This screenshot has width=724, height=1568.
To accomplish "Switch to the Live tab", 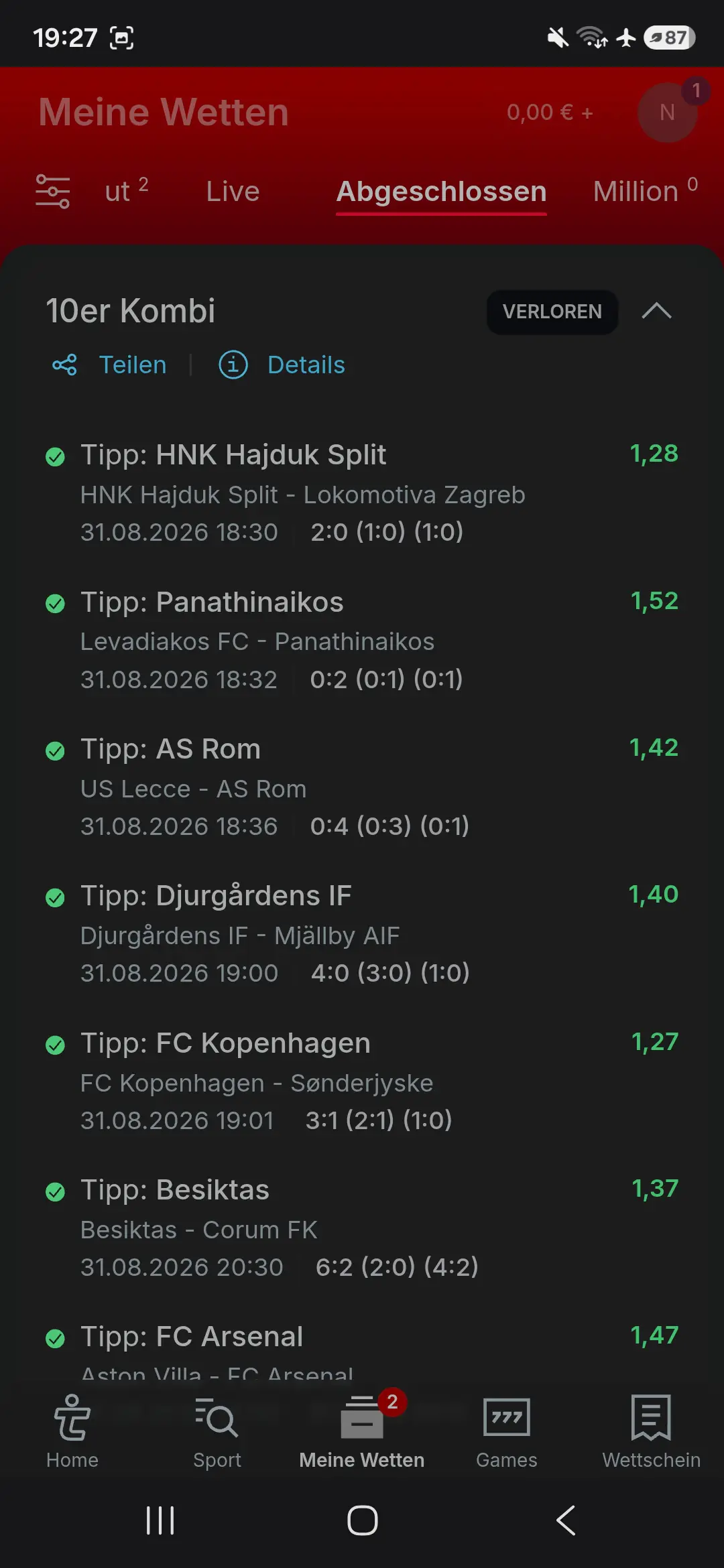I will pyautogui.click(x=233, y=192).
